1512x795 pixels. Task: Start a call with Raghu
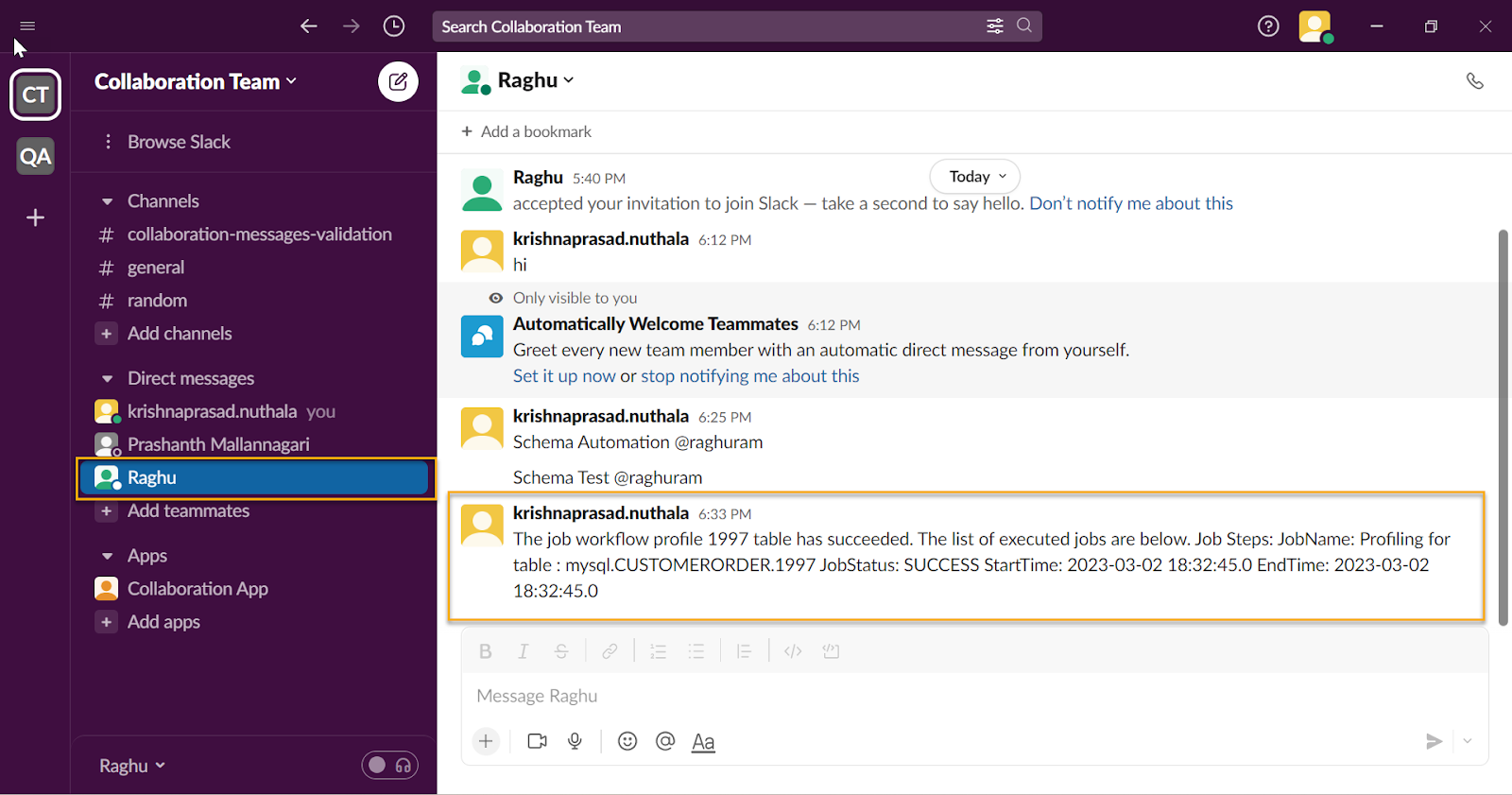tap(1475, 81)
